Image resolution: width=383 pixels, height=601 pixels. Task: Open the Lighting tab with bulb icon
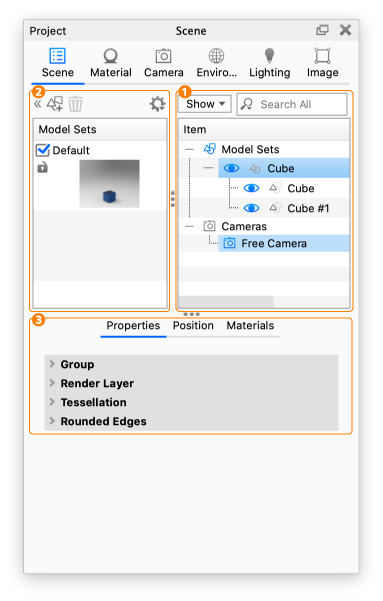tap(270, 56)
